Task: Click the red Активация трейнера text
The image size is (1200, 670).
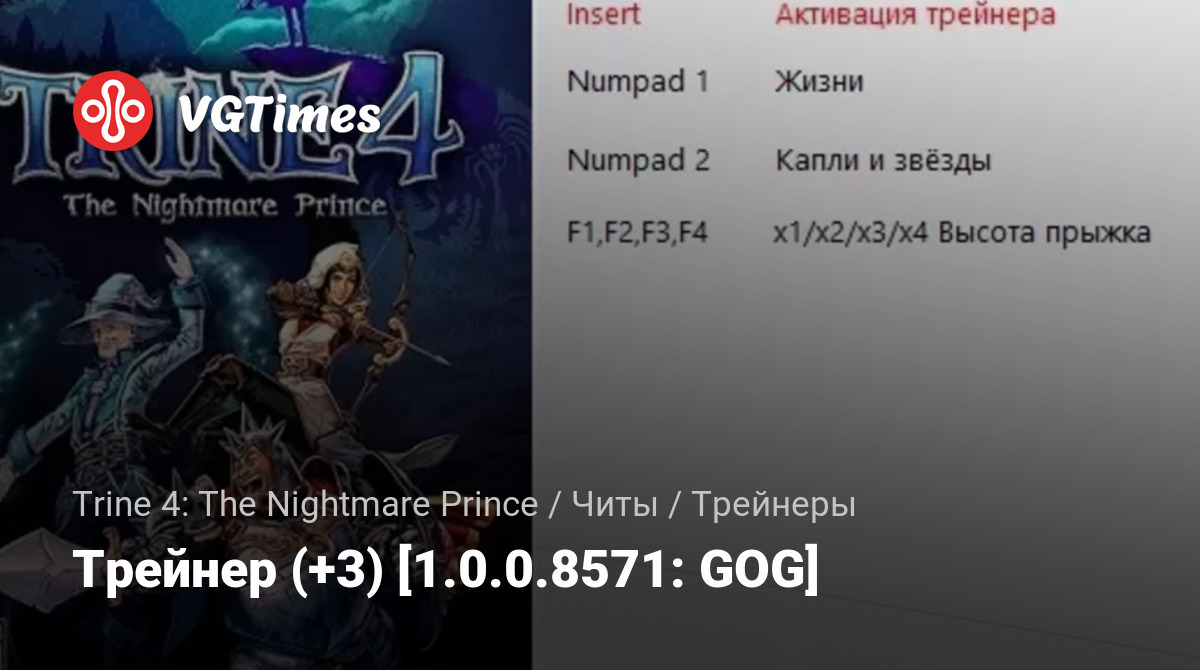Action: coord(914,15)
